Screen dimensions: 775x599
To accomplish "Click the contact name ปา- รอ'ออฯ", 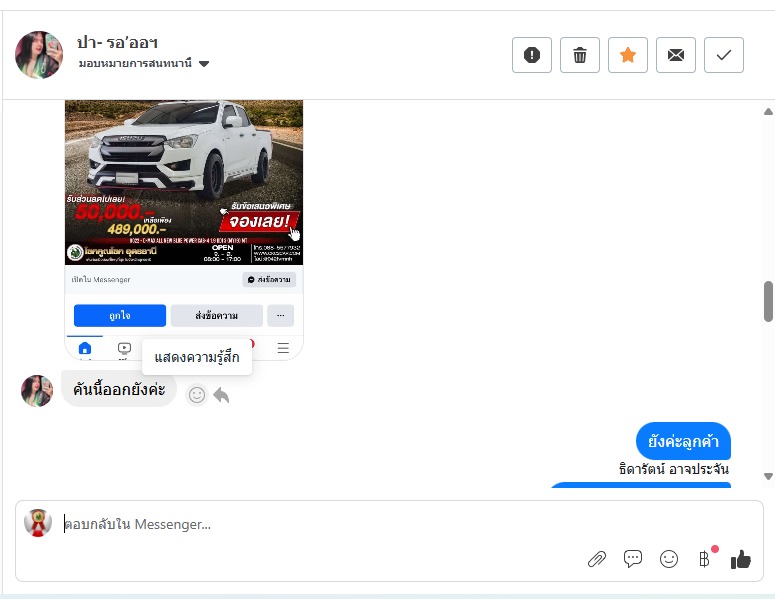I will [117, 43].
